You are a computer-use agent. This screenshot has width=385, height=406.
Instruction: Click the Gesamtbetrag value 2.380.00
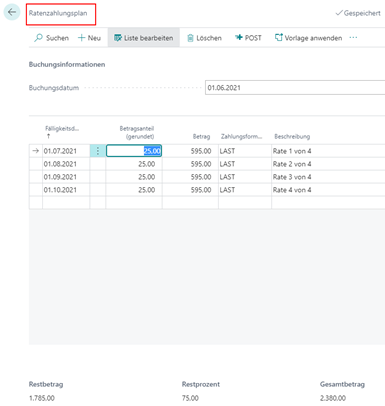click(x=333, y=398)
